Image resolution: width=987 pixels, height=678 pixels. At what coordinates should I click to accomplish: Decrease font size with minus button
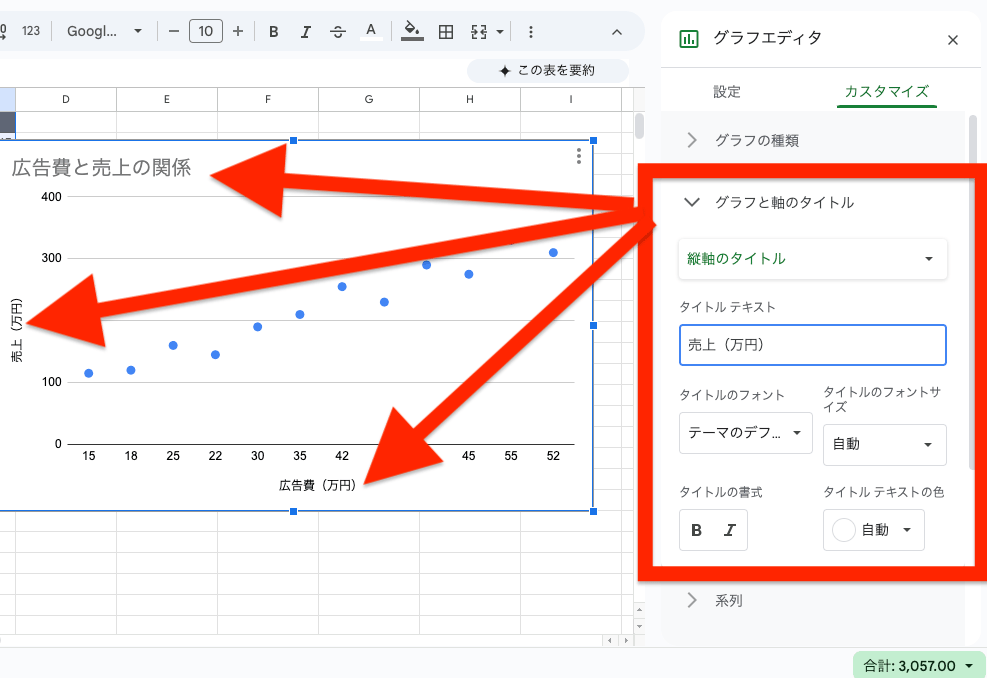pos(174,31)
